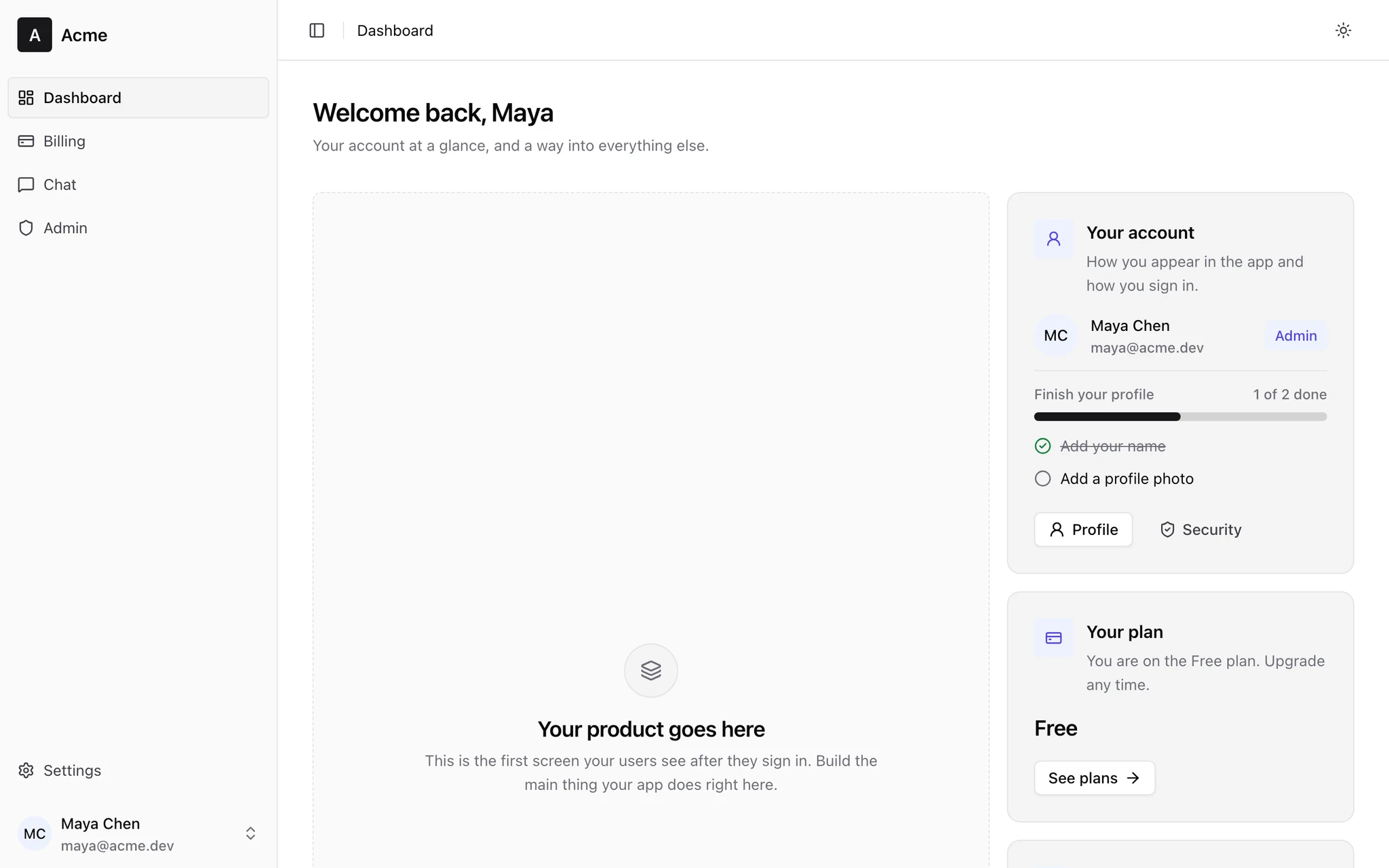This screenshot has height=868, width=1389.
Task: Click the Dashboard breadcrumb in header
Action: point(395,31)
